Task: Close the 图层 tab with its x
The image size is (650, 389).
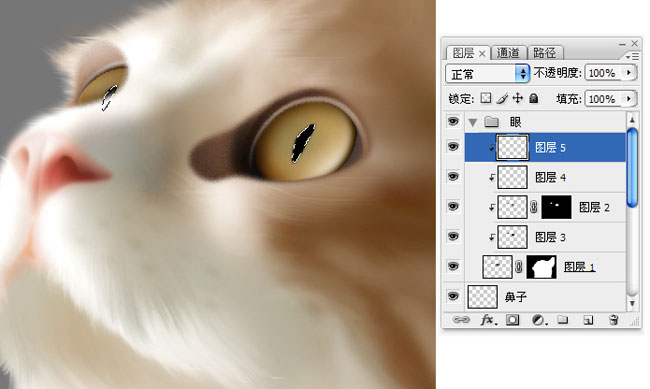Action: pyautogui.click(x=482, y=53)
